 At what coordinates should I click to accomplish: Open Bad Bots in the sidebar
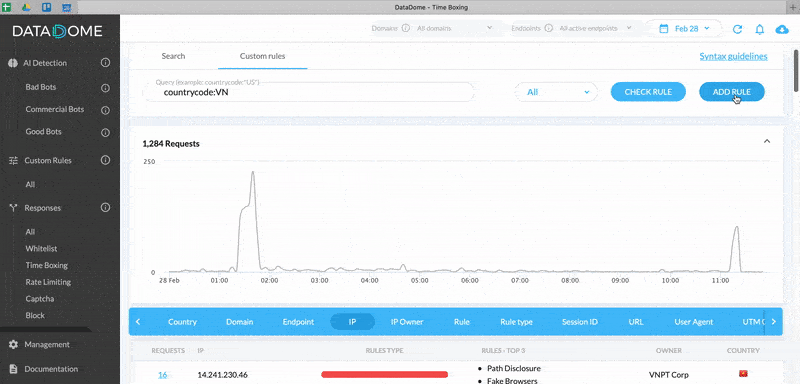[x=41, y=87]
